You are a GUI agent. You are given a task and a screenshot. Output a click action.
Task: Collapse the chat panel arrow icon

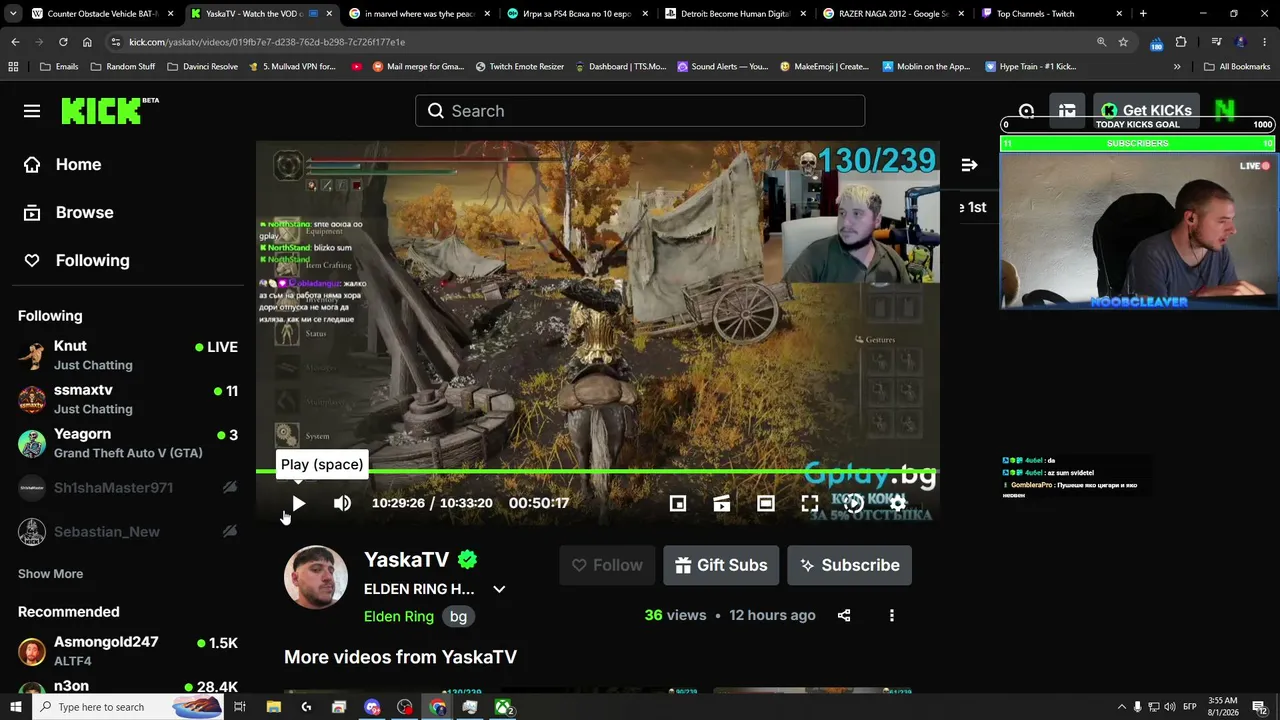coord(969,165)
